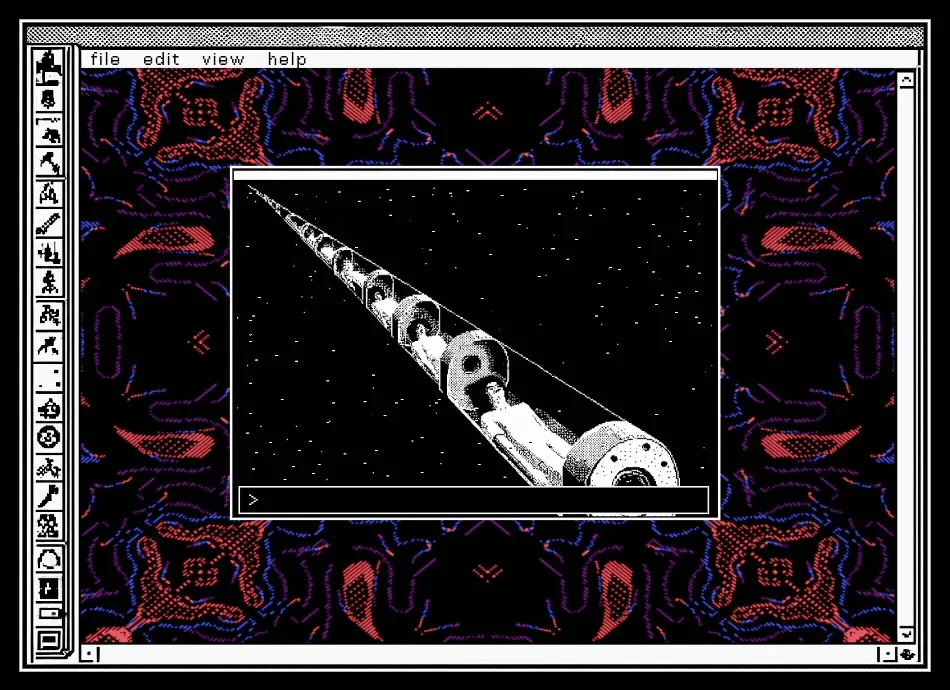Click the vertical scrollbar down arrow

pyautogui.click(x=906, y=634)
